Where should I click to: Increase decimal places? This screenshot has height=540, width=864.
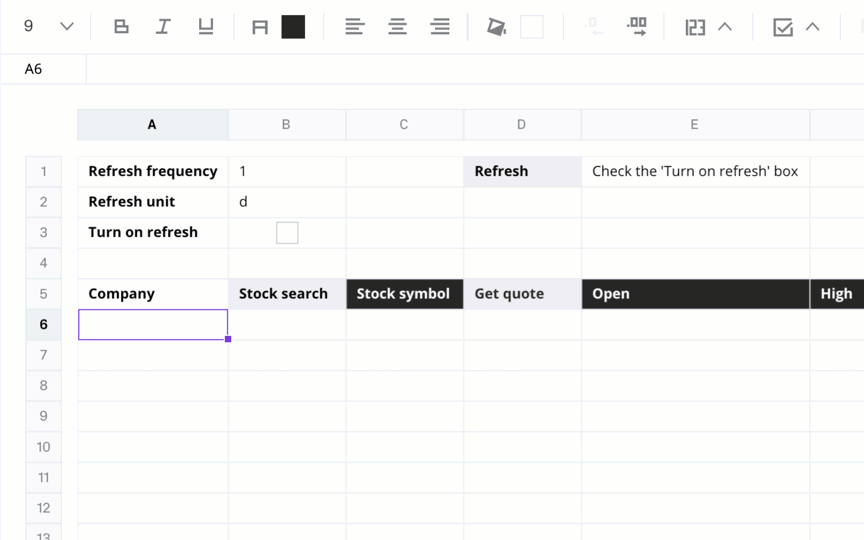(x=636, y=26)
